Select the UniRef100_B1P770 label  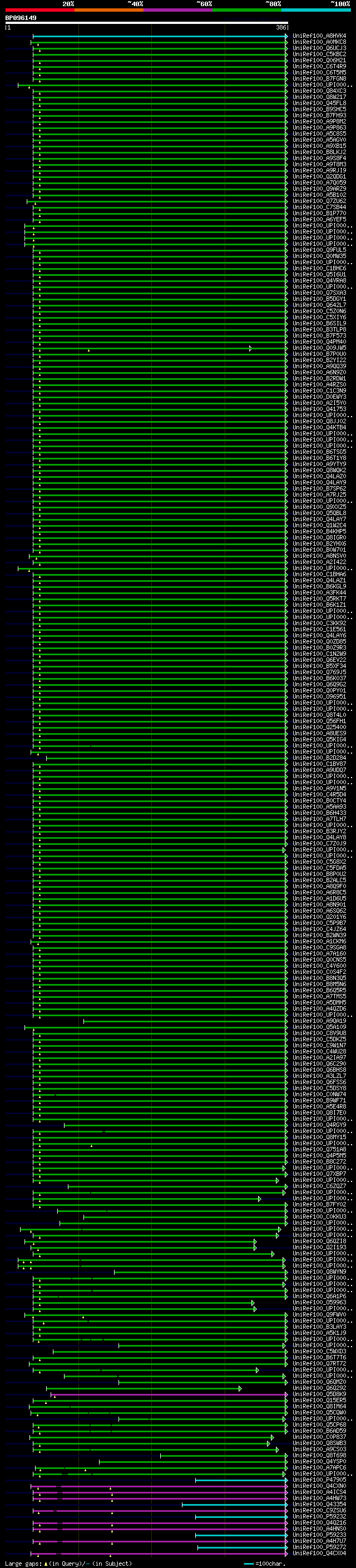pos(319,213)
